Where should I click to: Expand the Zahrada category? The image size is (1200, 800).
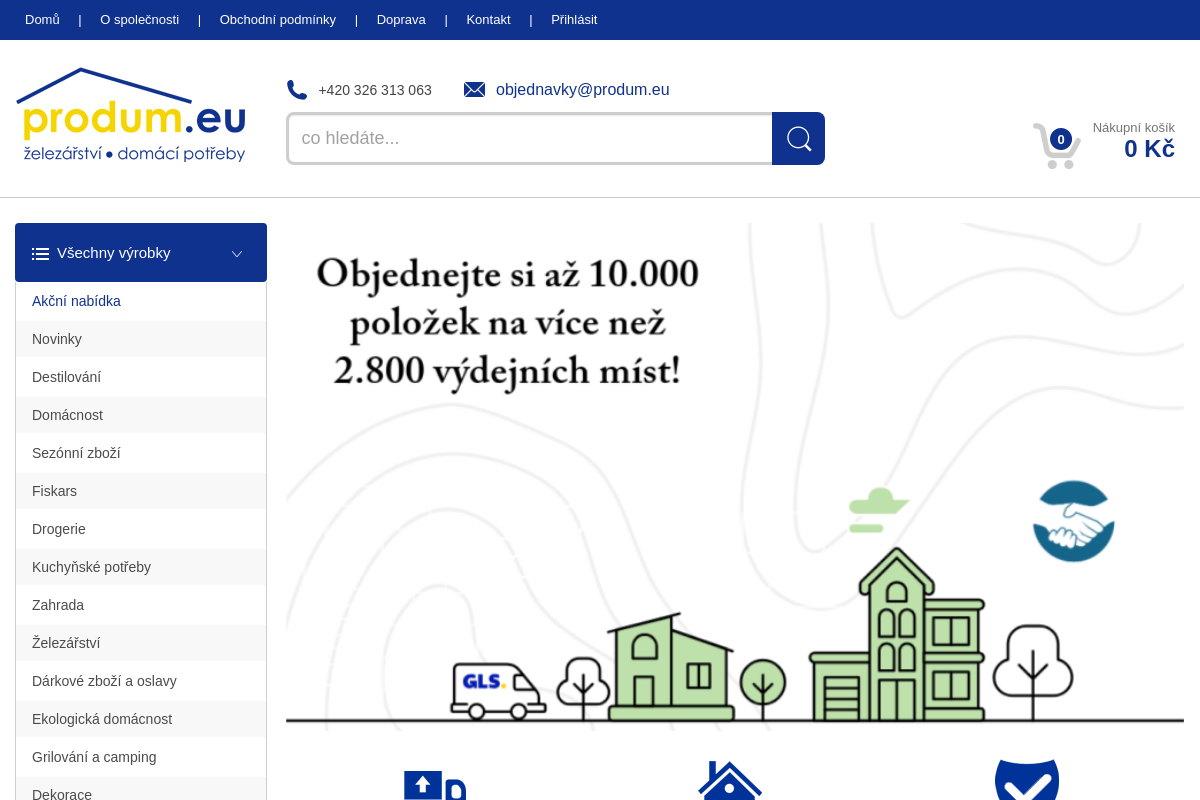[58, 605]
